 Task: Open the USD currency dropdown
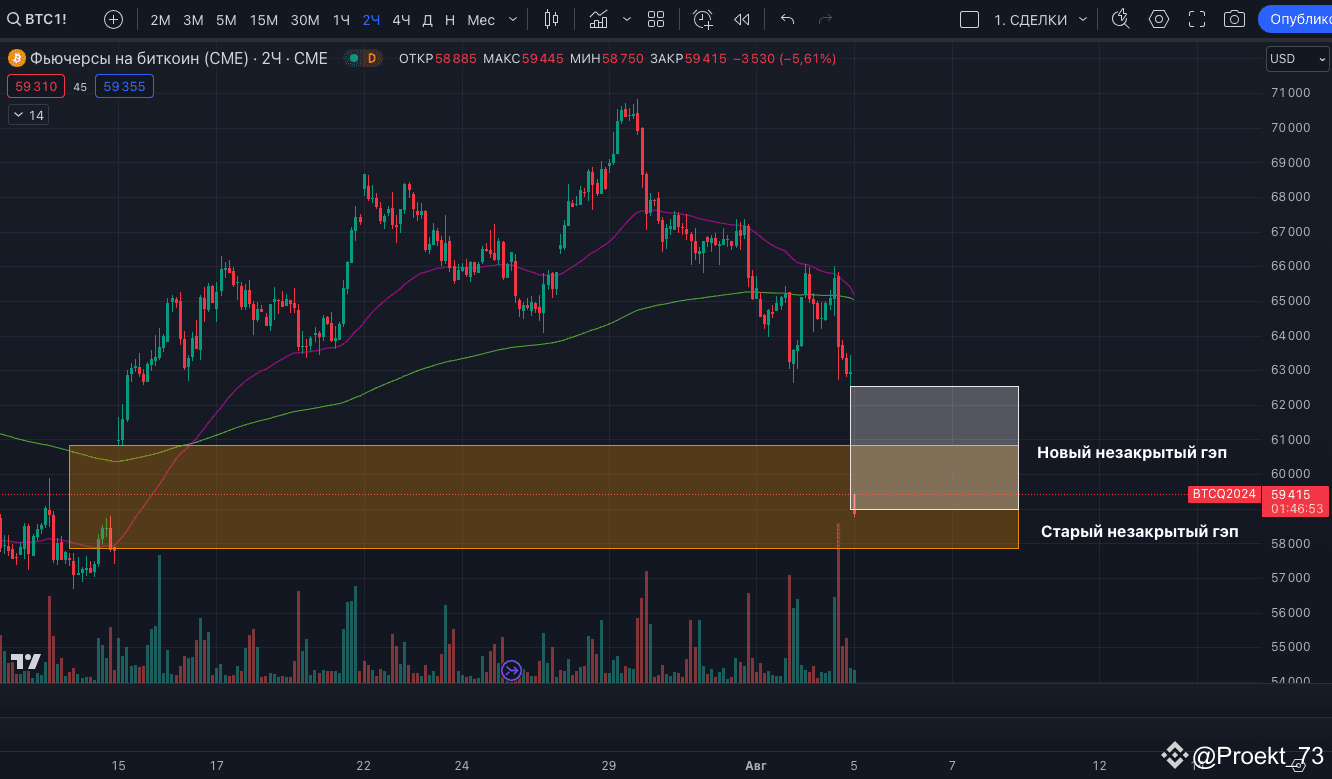(x=1297, y=58)
